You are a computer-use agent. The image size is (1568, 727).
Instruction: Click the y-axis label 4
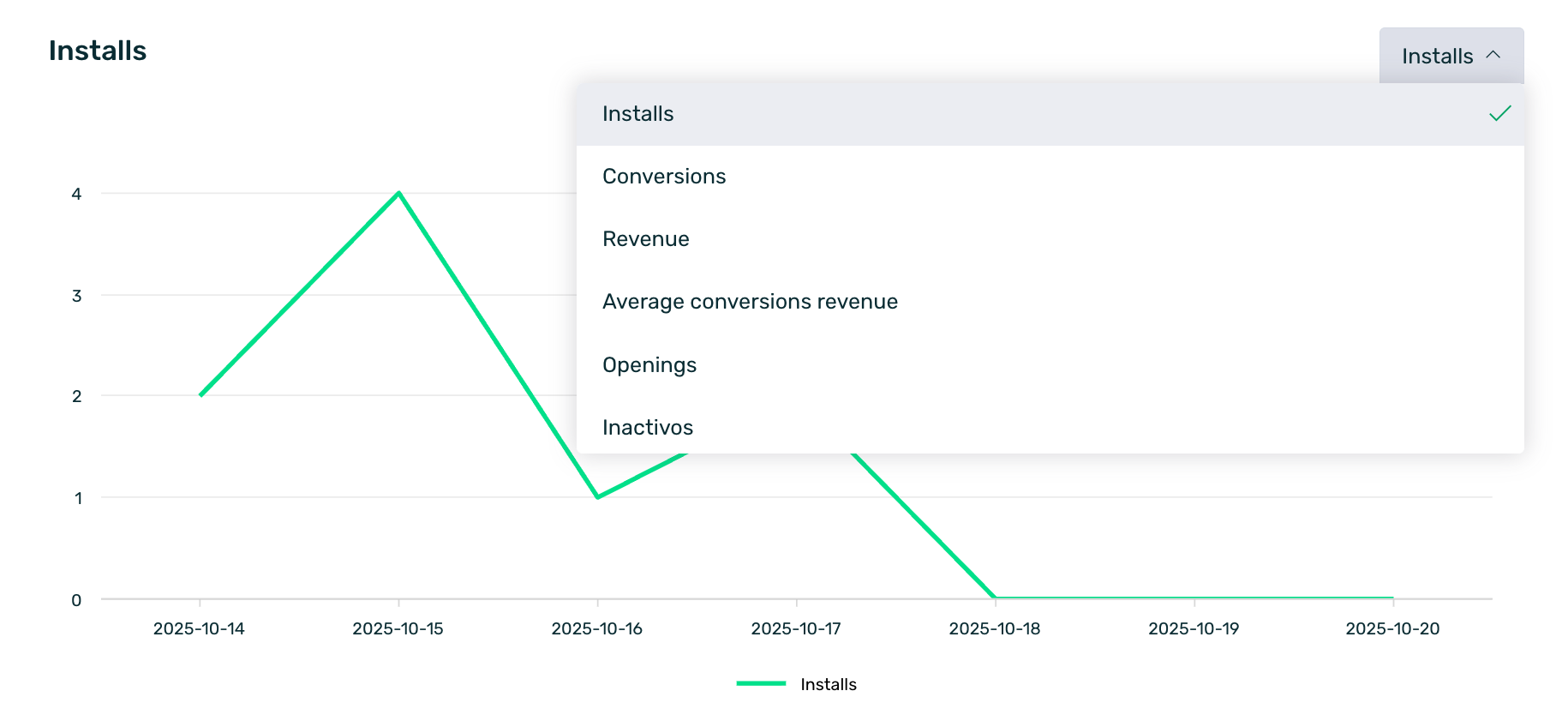[x=77, y=194]
